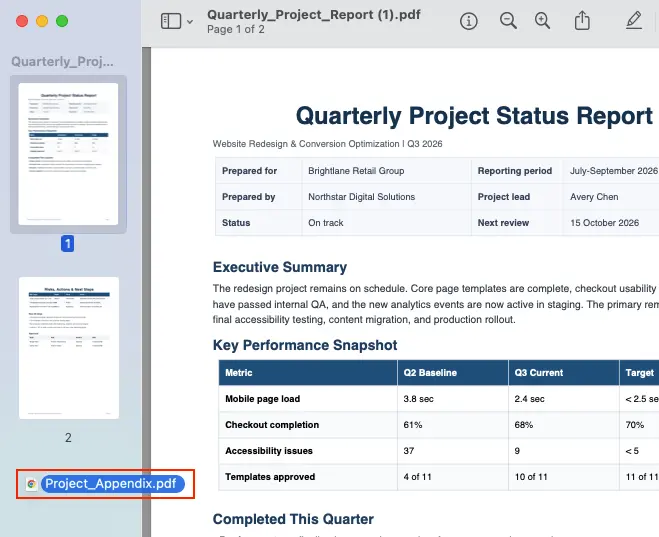The height and width of the screenshot is (537, 659).
Task: Click the '15 October 2026' next review date
Action: (x=604, y=223)
